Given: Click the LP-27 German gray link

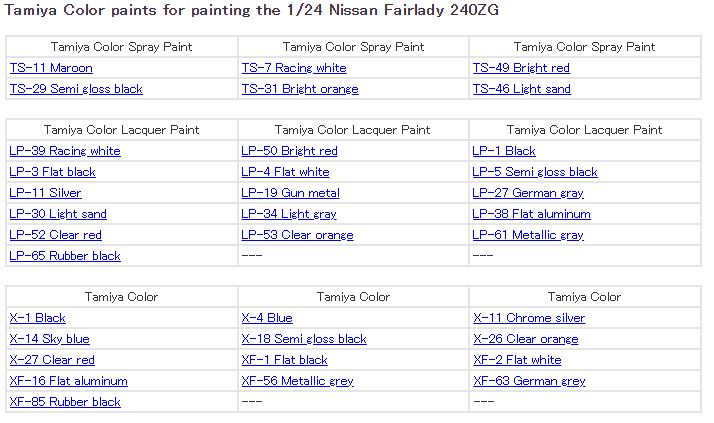Looking at the screenshot, I should (528, 193).
